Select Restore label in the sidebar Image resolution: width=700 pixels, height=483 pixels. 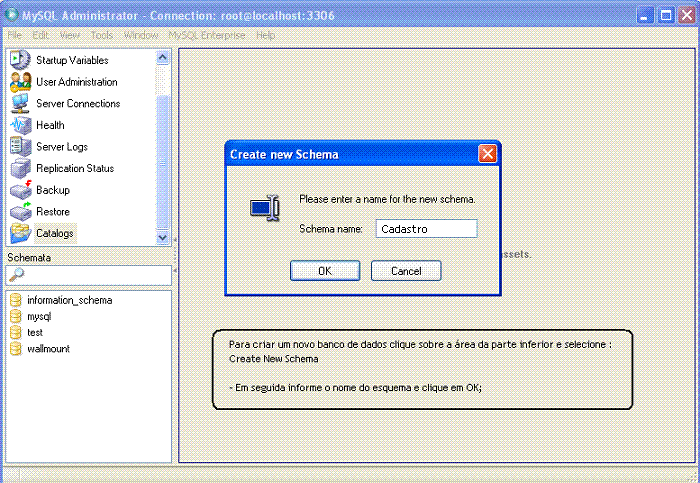click(53, 212)
